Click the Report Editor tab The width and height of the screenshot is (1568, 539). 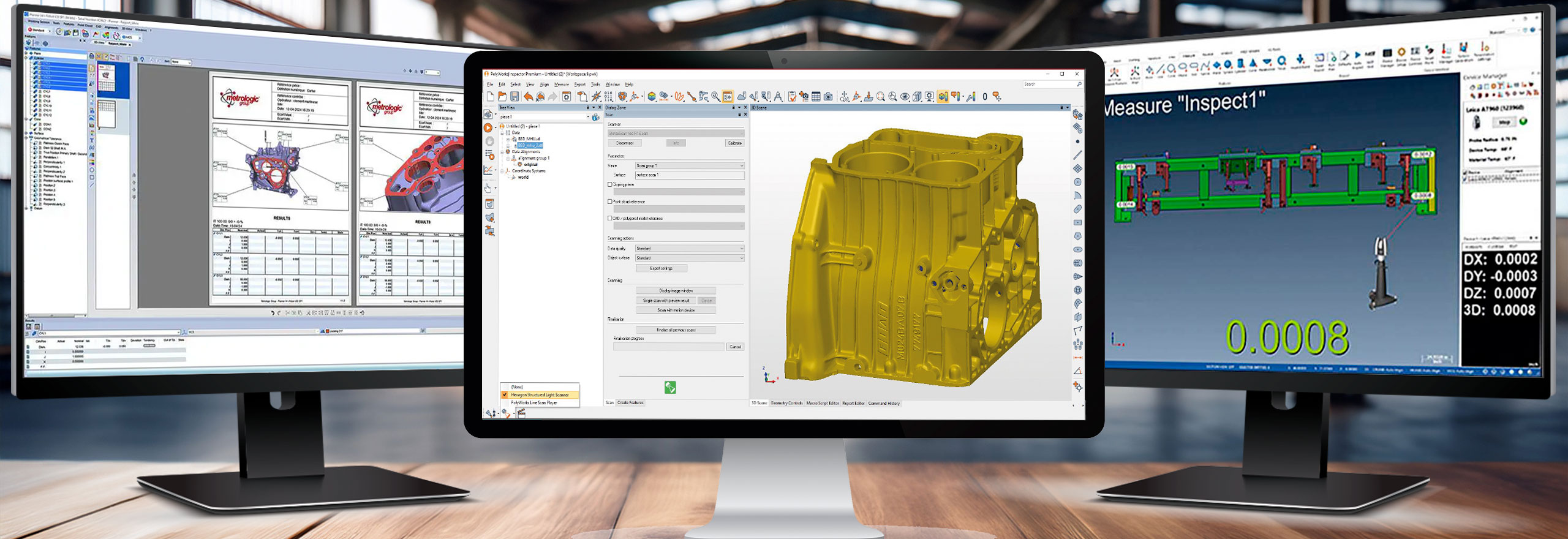coord(853,403)
